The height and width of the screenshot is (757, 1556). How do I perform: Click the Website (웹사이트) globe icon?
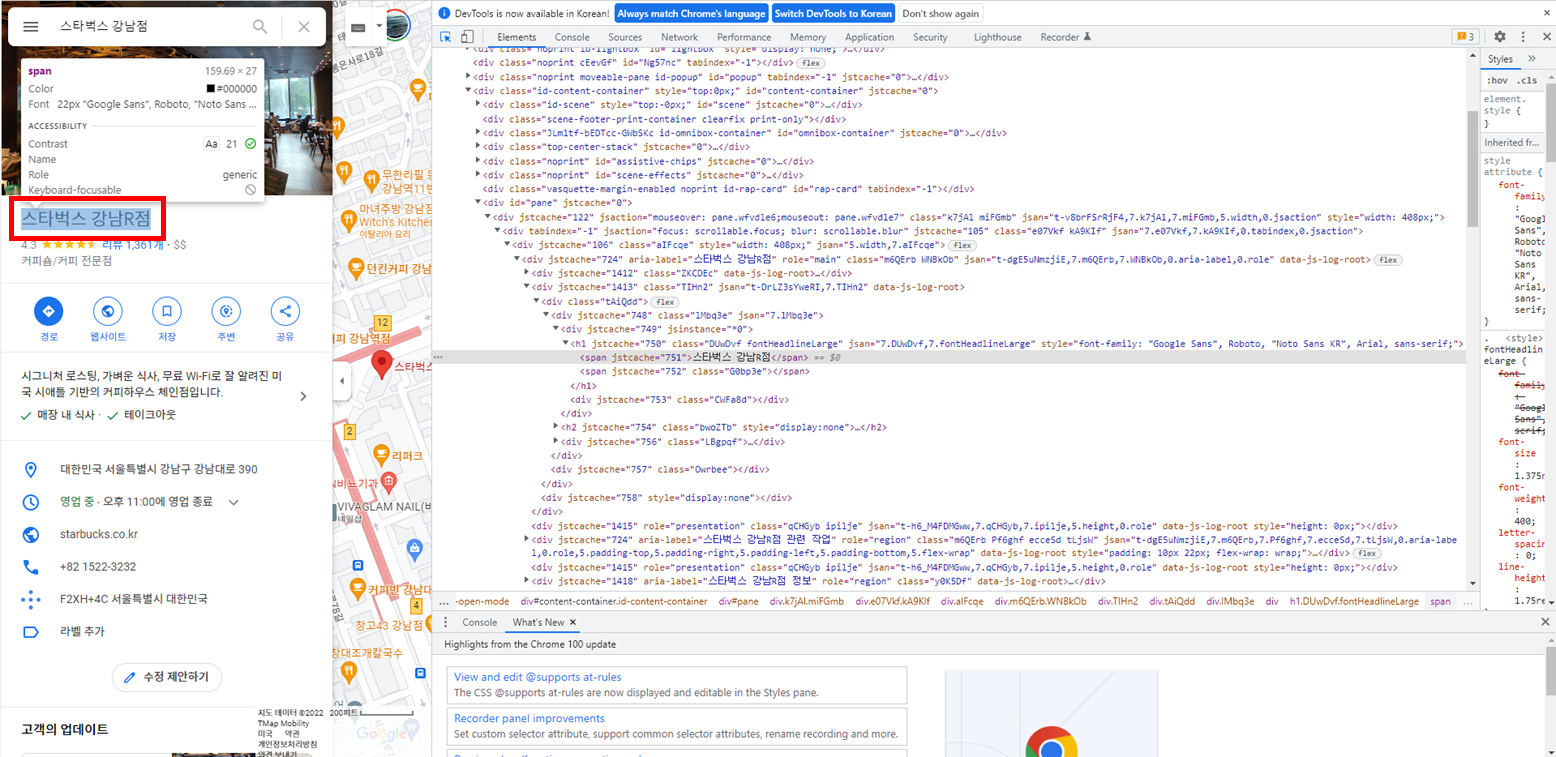[108, 311]
